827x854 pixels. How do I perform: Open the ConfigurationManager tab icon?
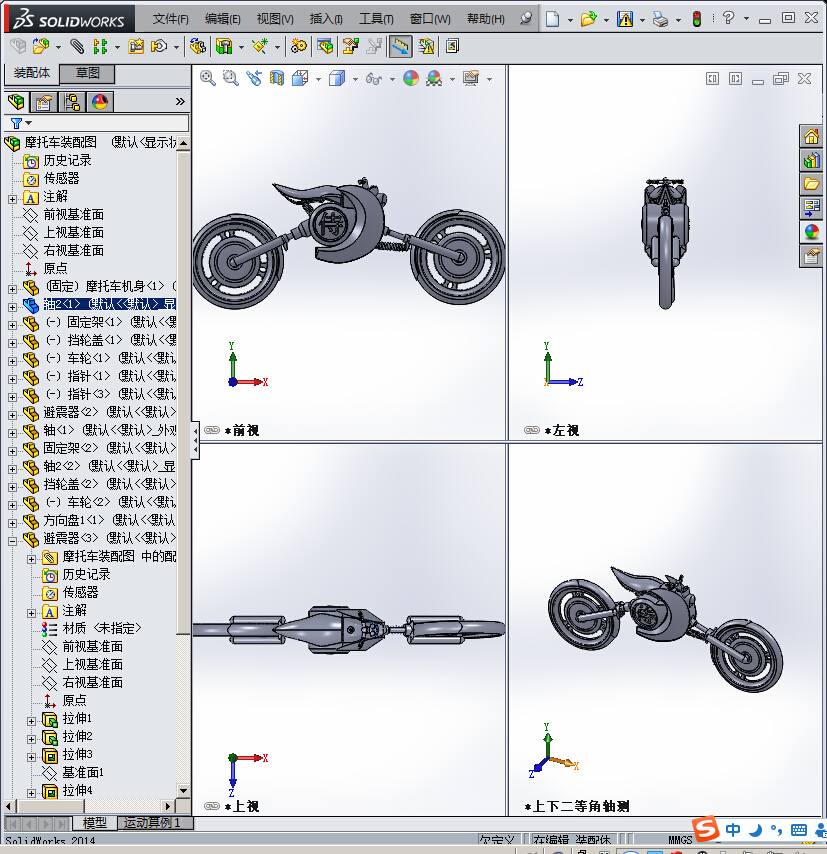72,102
